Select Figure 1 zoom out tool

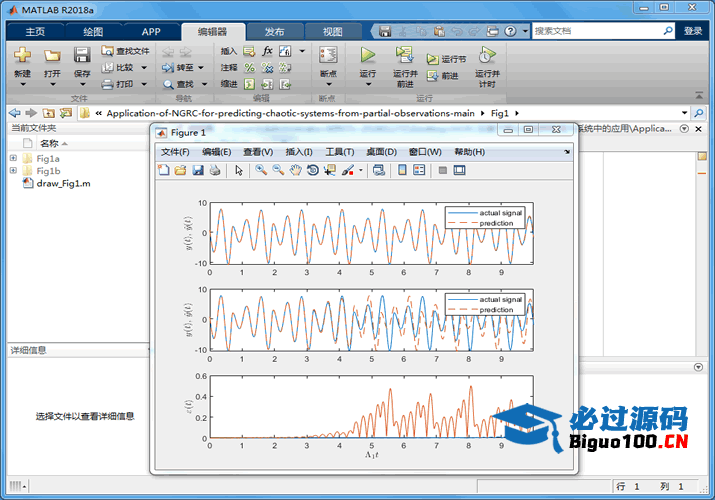pyautogui.click(x=278, y=170)
